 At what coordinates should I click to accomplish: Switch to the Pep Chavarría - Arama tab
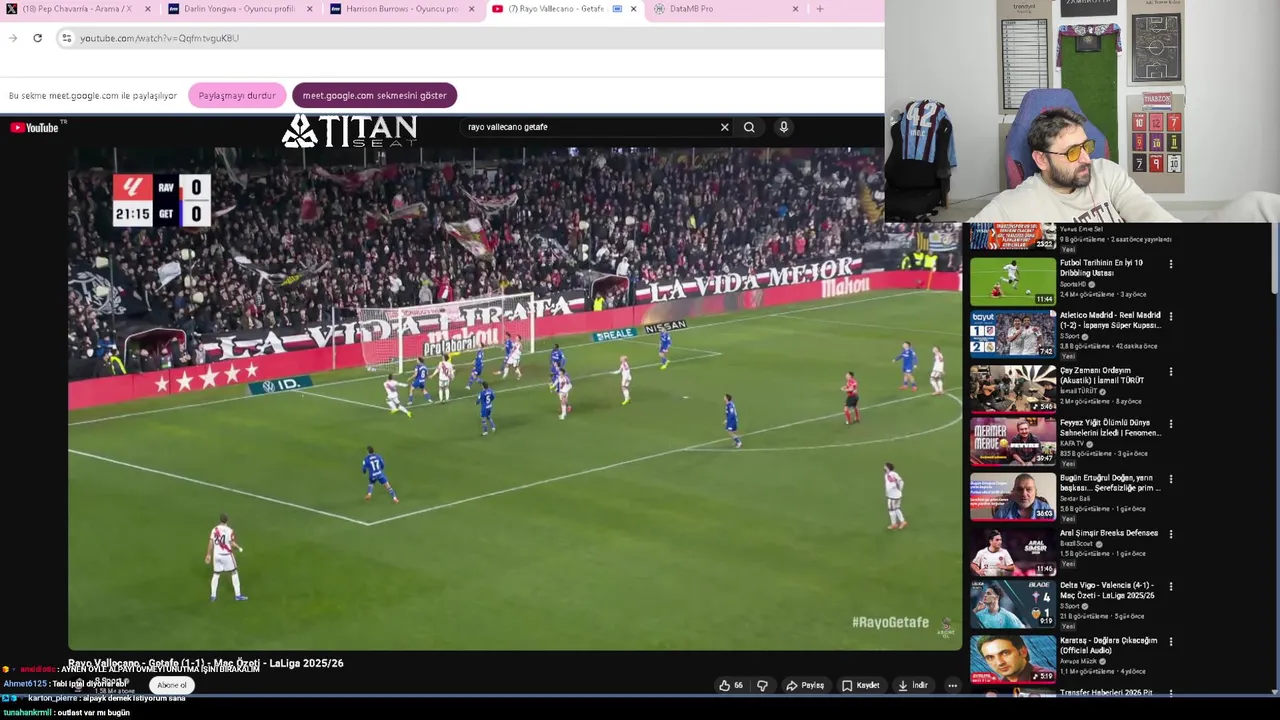tap(77, 9)
